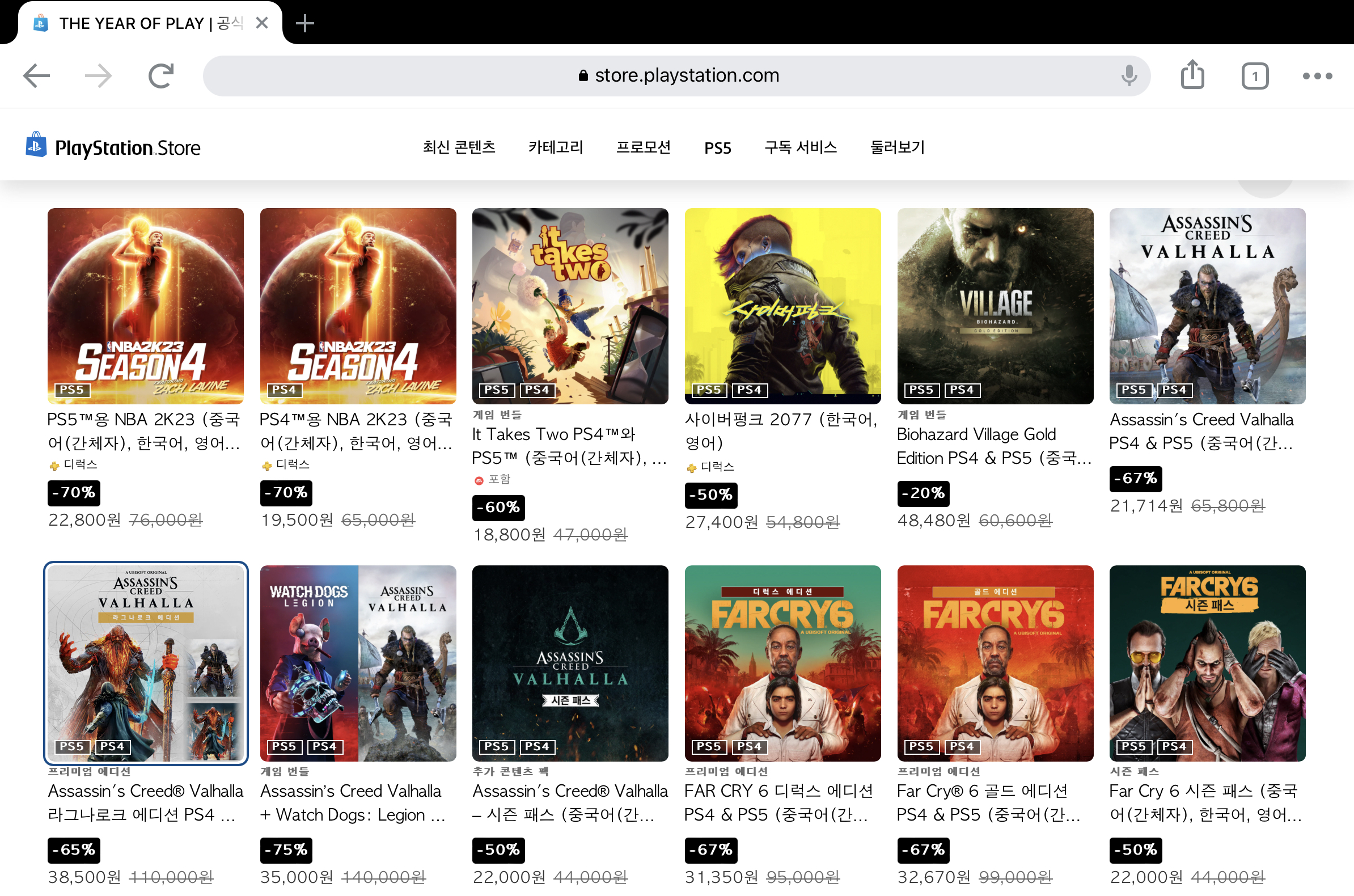The image size is (1354, 896).
Task: Open the 카테고리 menu
Action: pyautogui.click(x=555, y=147)
